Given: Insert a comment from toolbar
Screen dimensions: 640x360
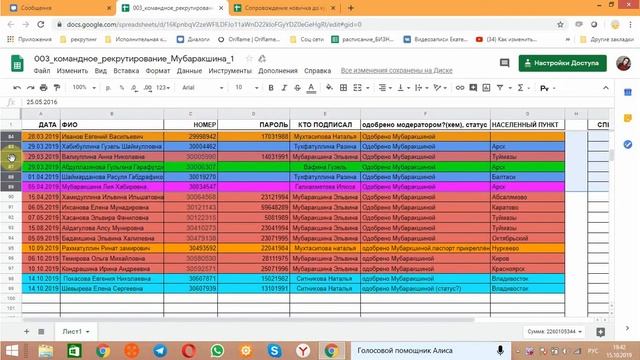Looking at the screenshot, I should tap(473, 88).
